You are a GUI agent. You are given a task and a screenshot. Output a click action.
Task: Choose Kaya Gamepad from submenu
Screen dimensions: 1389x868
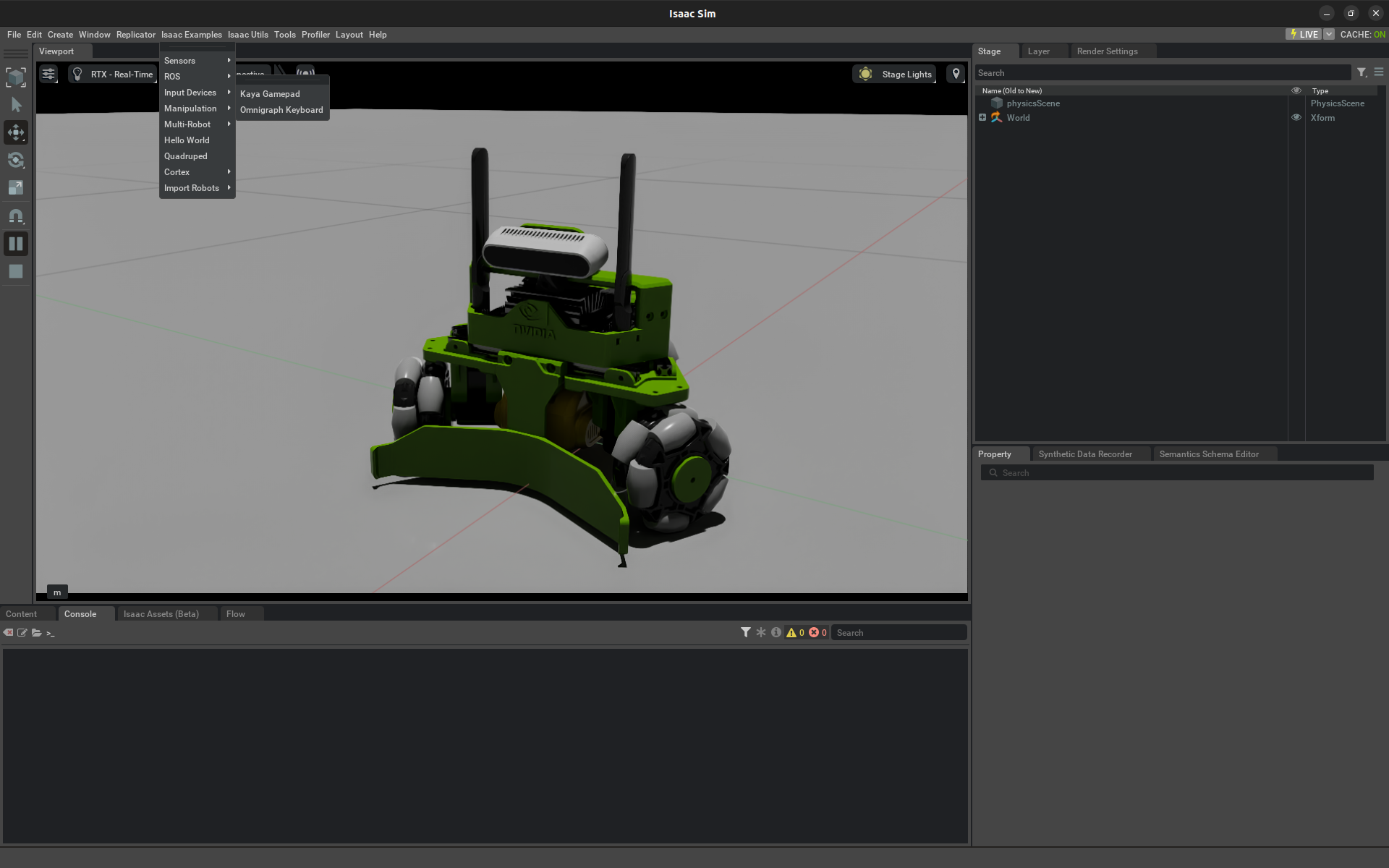tap(270, 94)
